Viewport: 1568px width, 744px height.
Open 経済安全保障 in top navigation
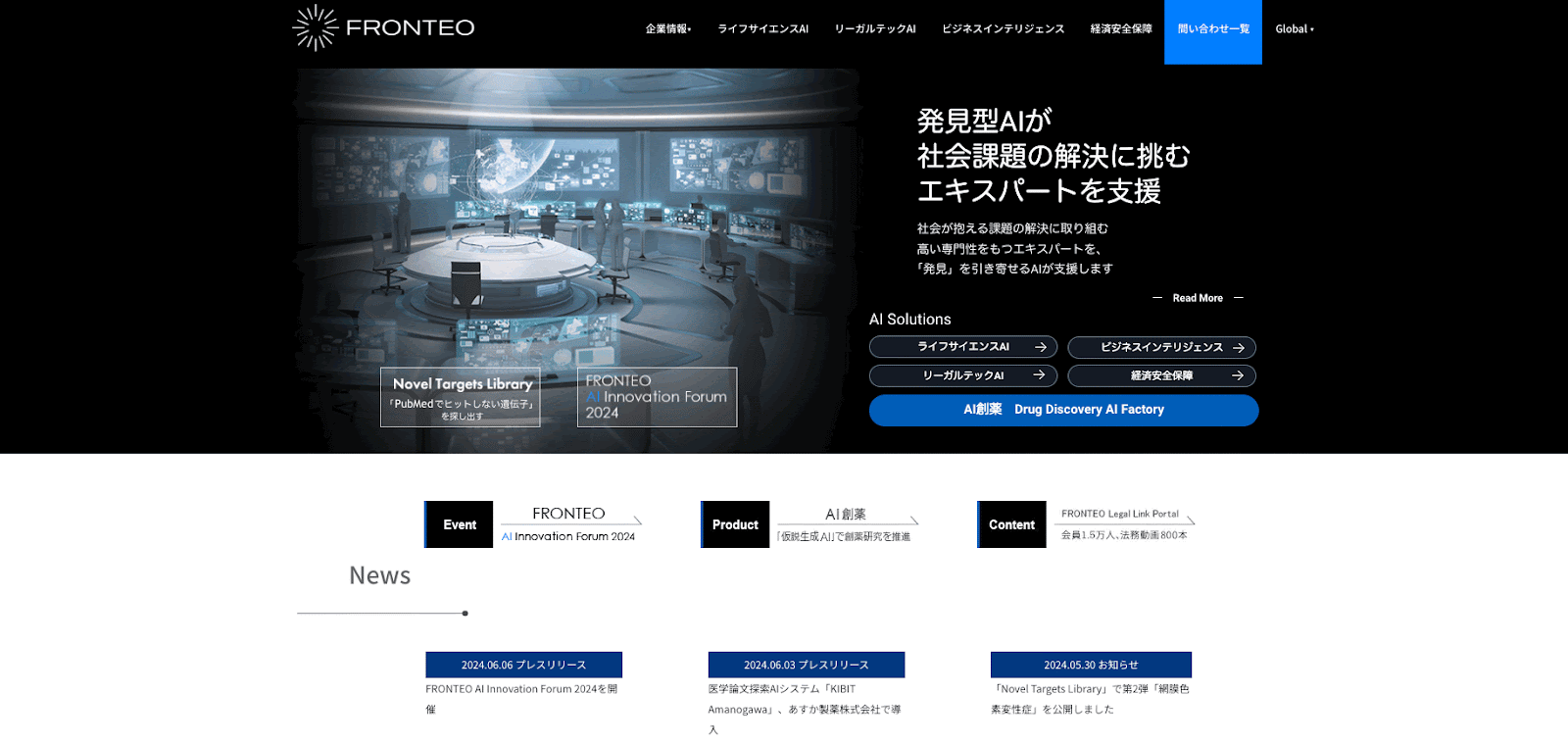point(1121,28)
